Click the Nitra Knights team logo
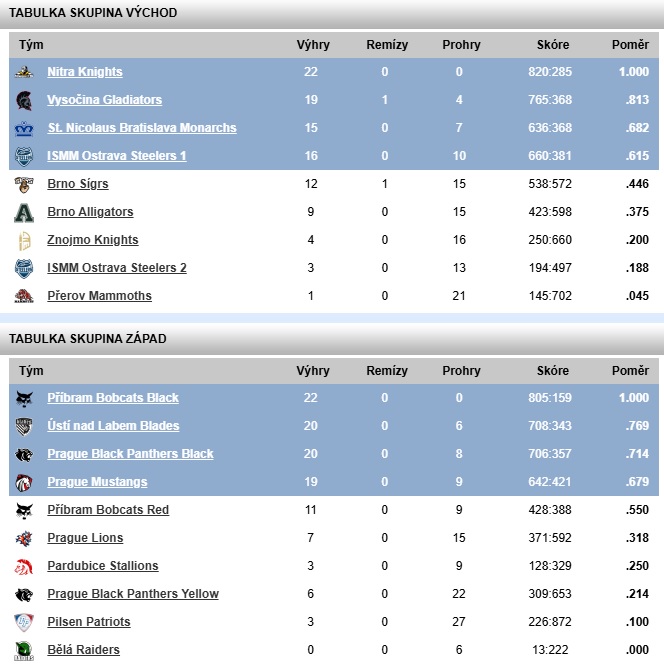This screenshot has height=667, width=664. point(24,72)
